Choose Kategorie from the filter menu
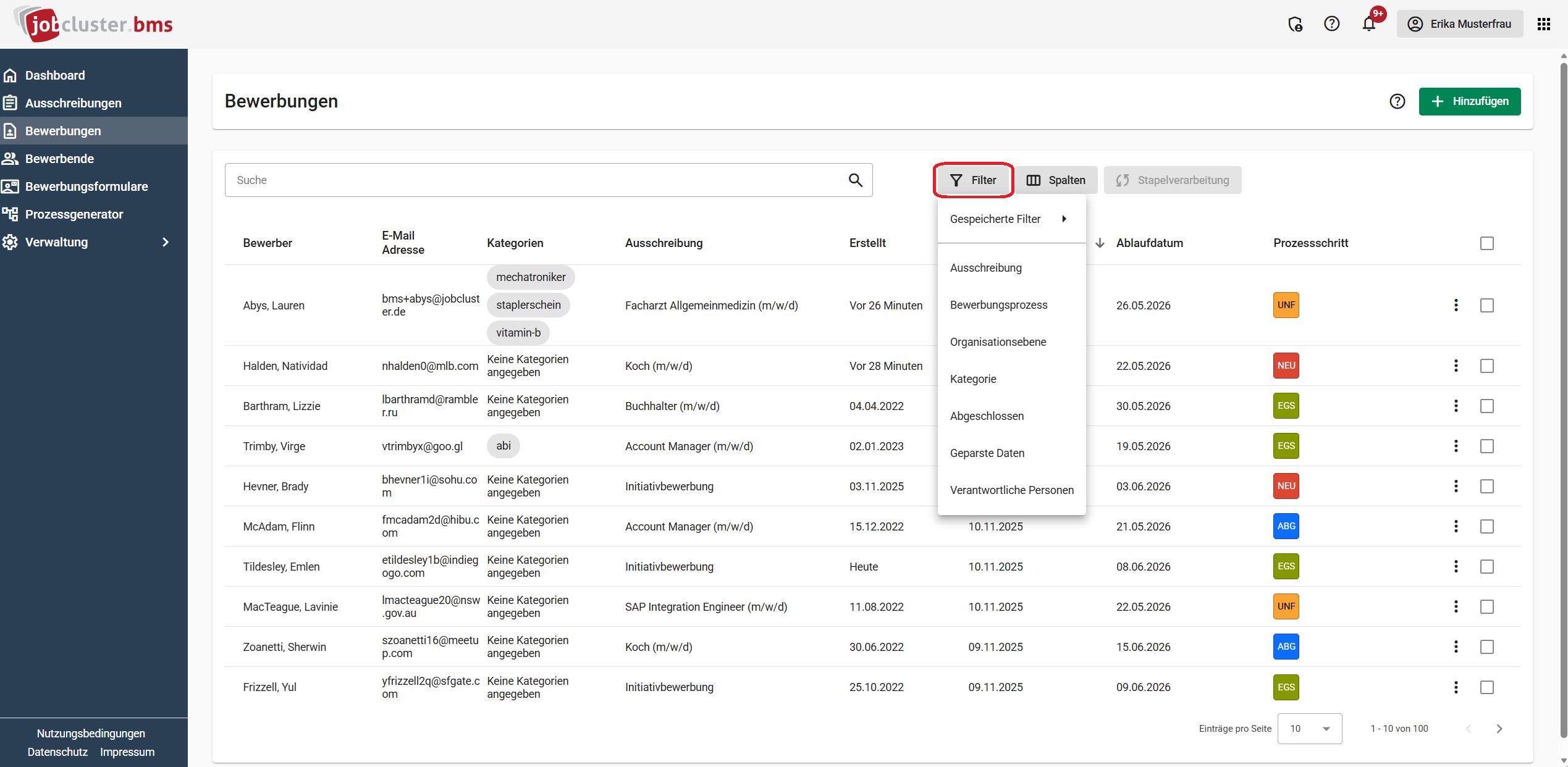 [x=973, y=379]
